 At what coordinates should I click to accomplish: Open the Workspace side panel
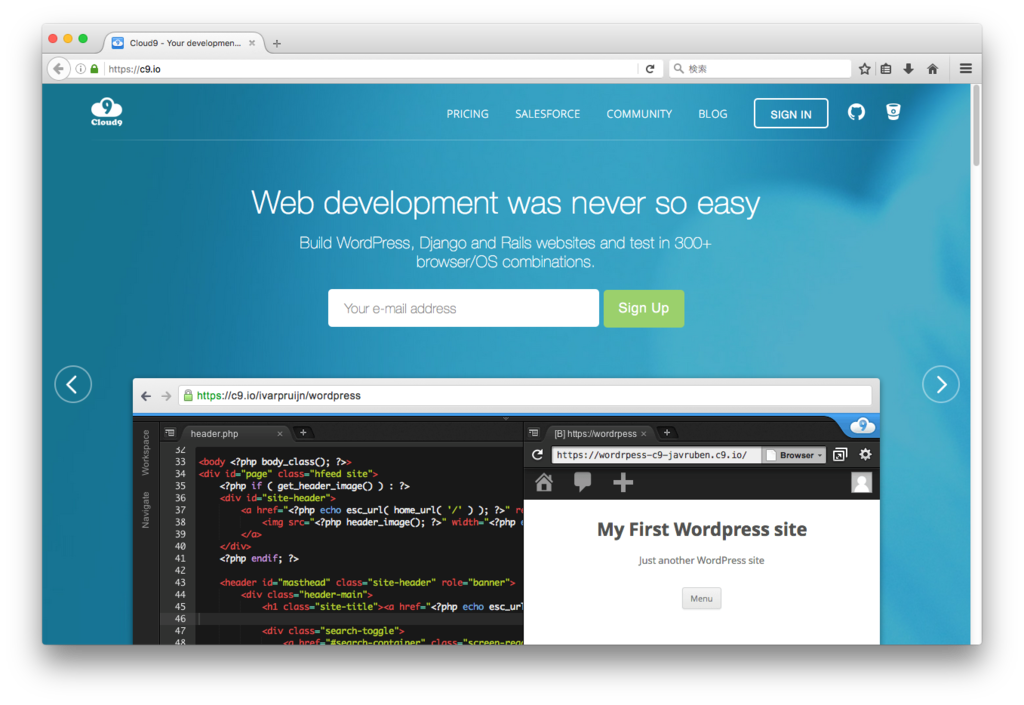145,452
